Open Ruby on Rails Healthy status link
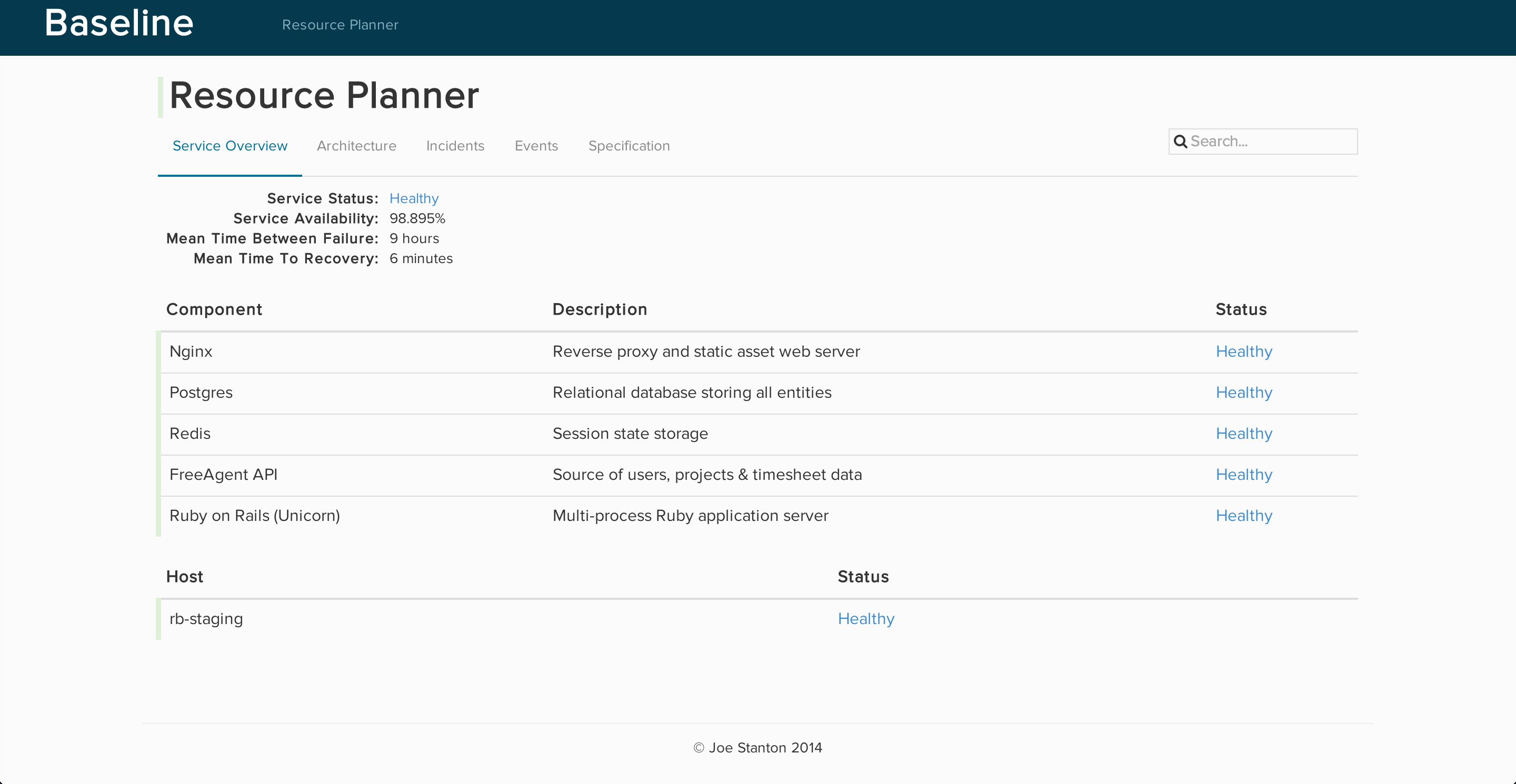This screenshot has width=1516, height=784. tap(1243, 516)
